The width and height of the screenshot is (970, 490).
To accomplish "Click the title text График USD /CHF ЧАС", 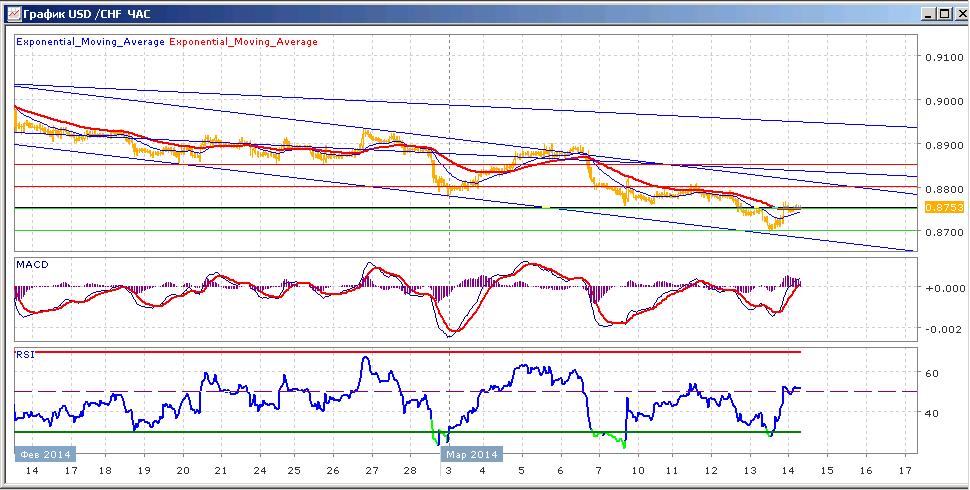I will pyautogui.click(x=87, y=14).
